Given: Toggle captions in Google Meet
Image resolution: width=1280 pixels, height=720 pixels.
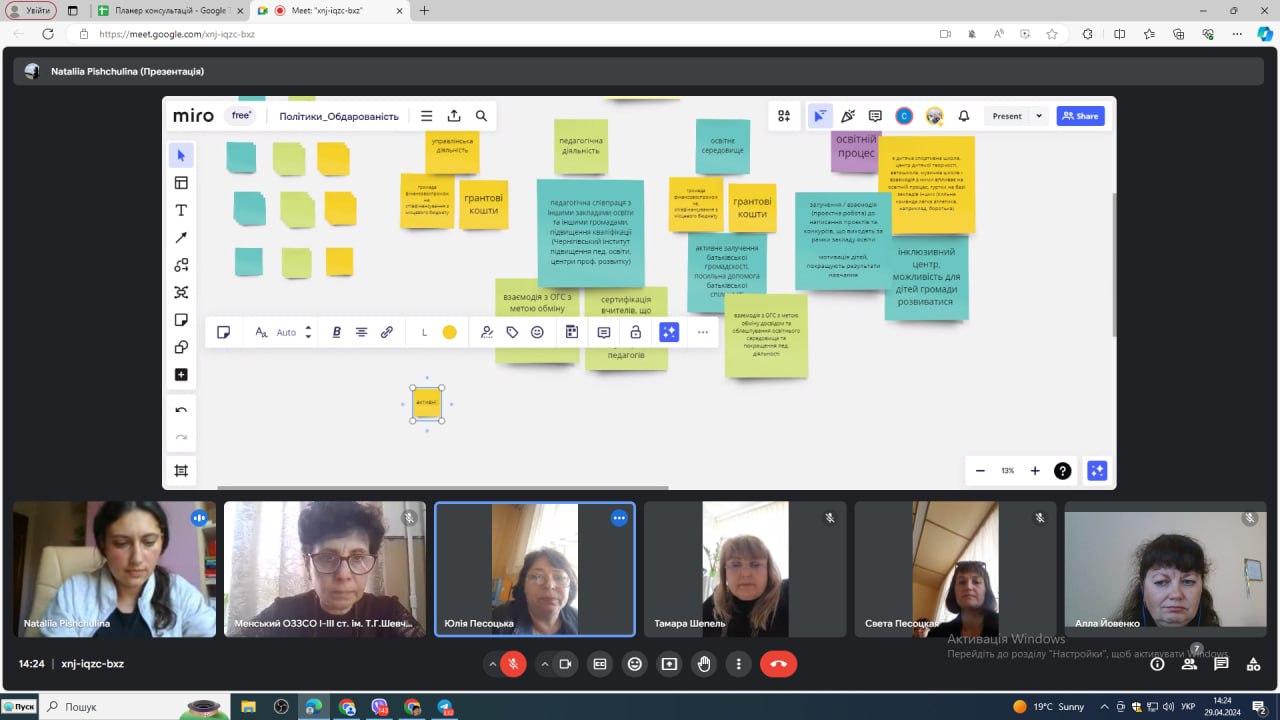Looking at the screenshot, I should click(x=600, y=663).
